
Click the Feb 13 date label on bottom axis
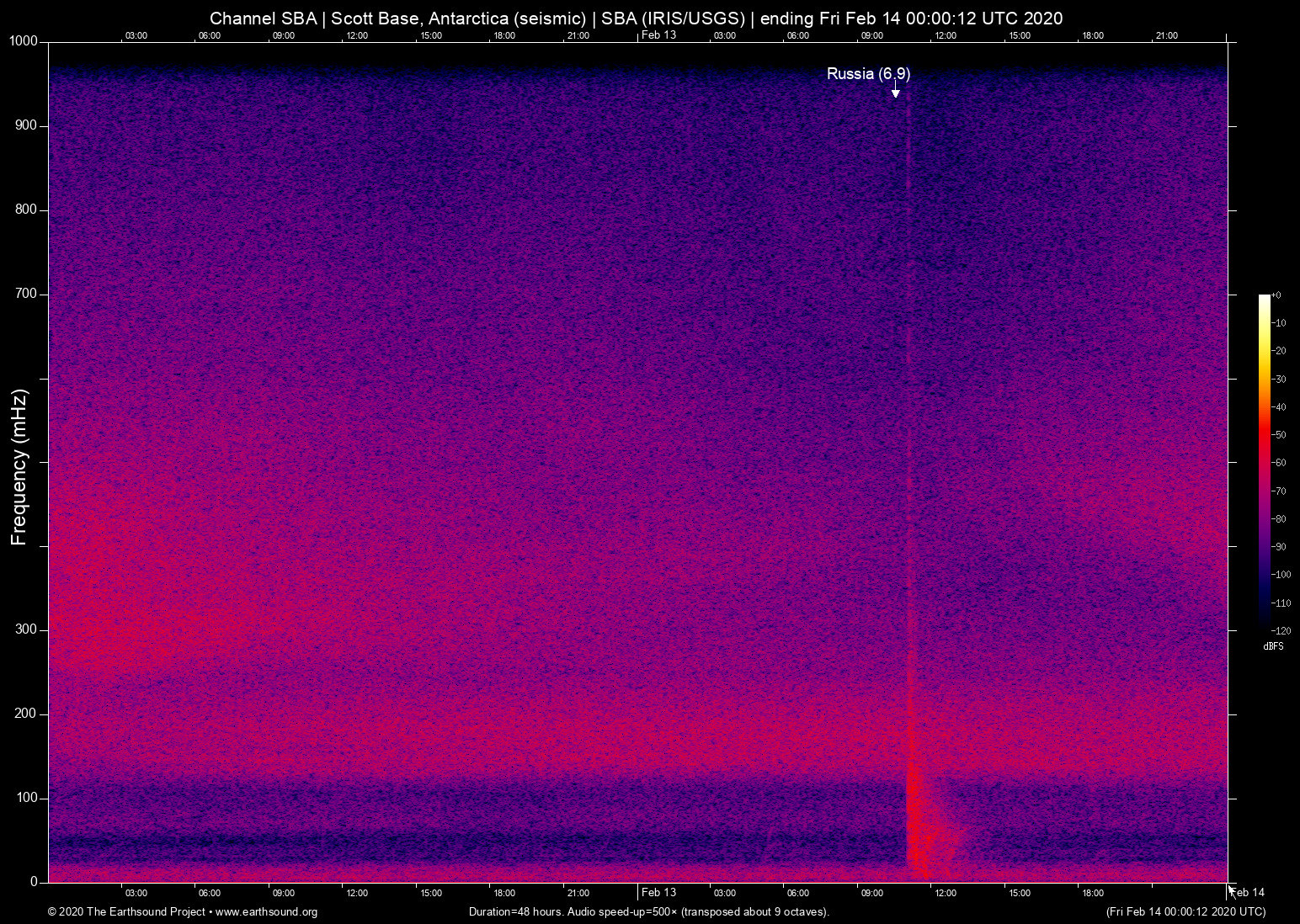point(658,893)
